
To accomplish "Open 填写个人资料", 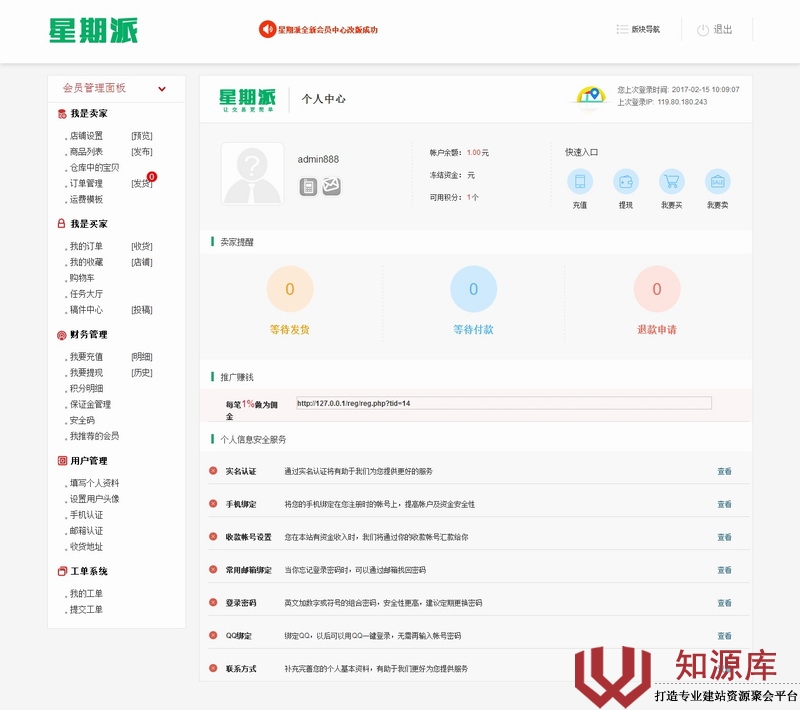I will click(x=94, y=483).
